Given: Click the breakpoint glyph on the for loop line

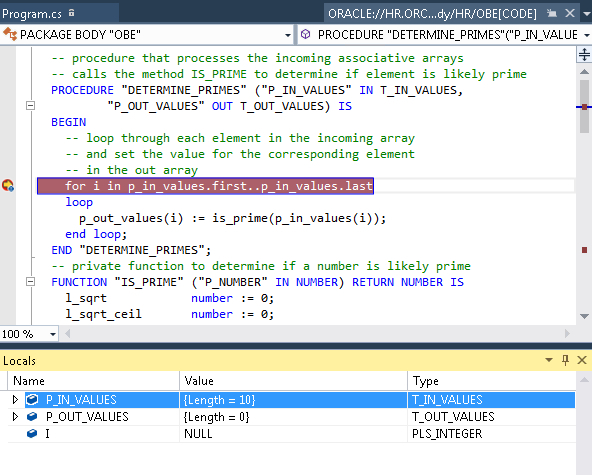Looking at the screenshot, I should click(x=8, y=186).
